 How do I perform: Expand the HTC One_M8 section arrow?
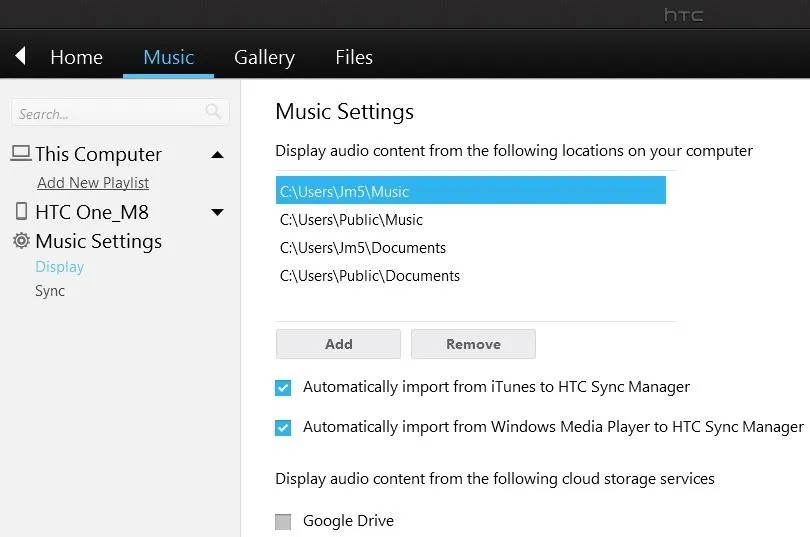tap(217, 212)
